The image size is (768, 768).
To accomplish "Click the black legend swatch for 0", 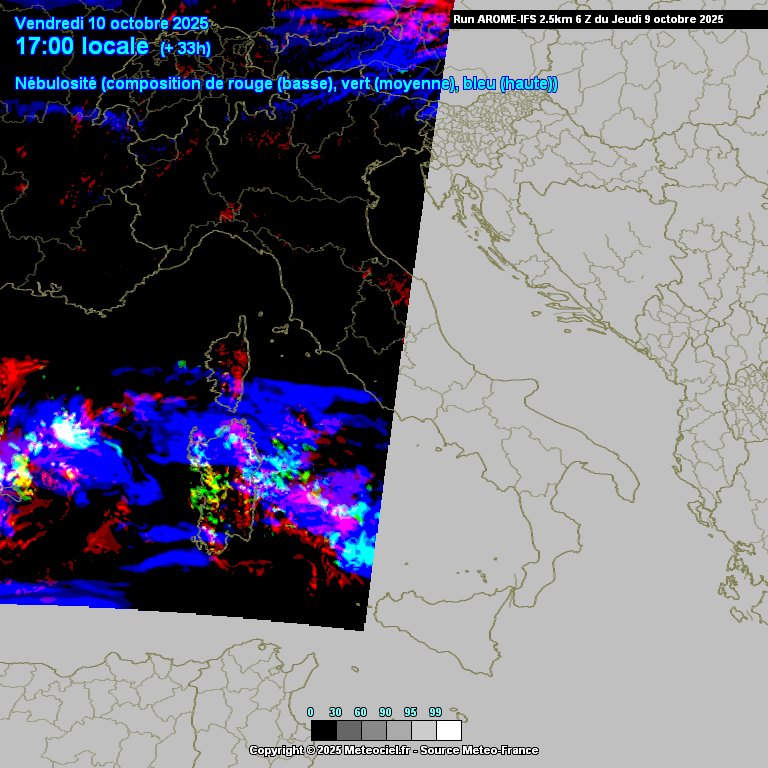I will pyautogui.click(x=323, y=730).
